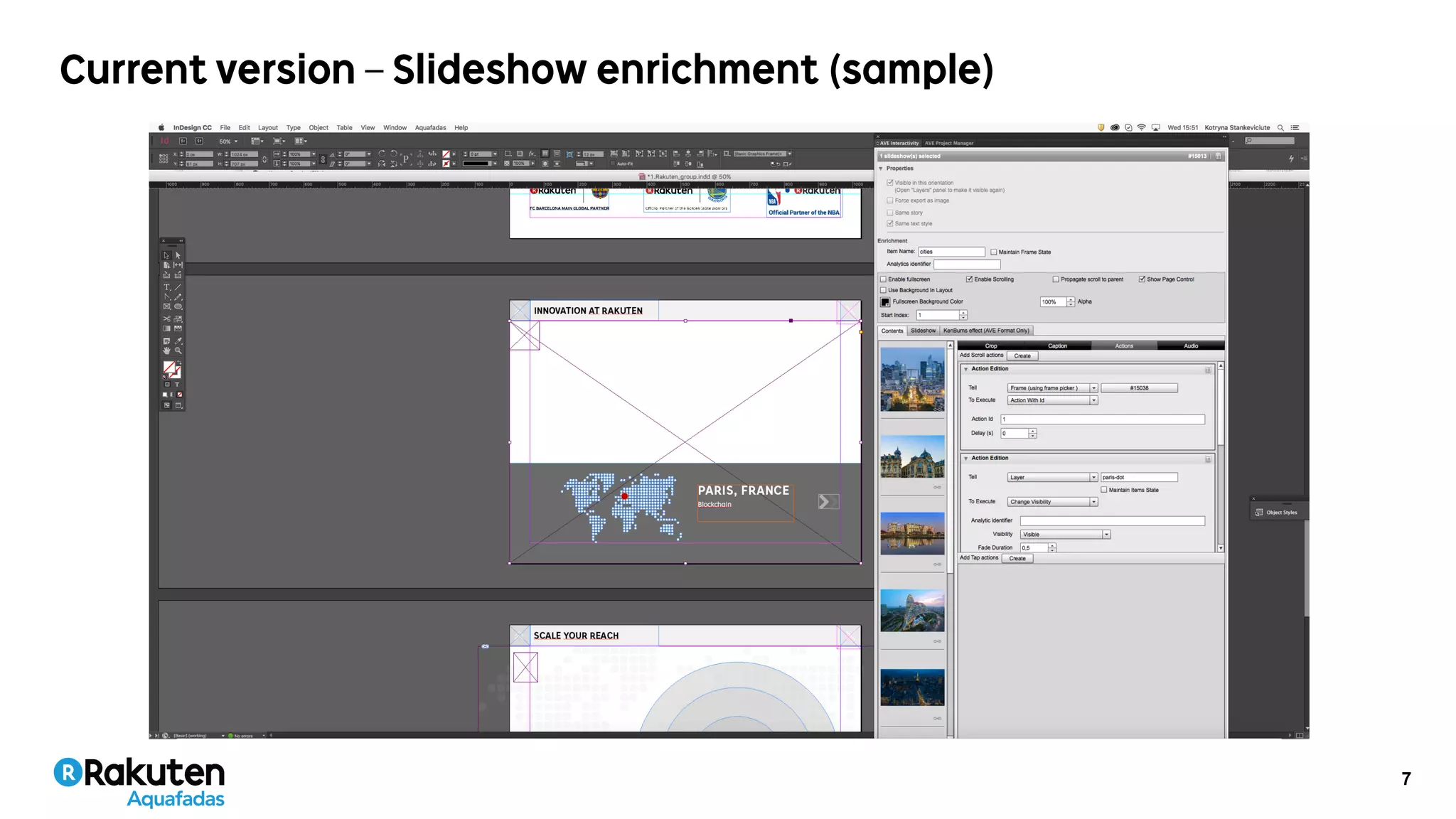Image resolution: width=1456 pixels, height=819 pixels.
Task: Select the Direct Selection tool
Action: (x=178, y=255)
